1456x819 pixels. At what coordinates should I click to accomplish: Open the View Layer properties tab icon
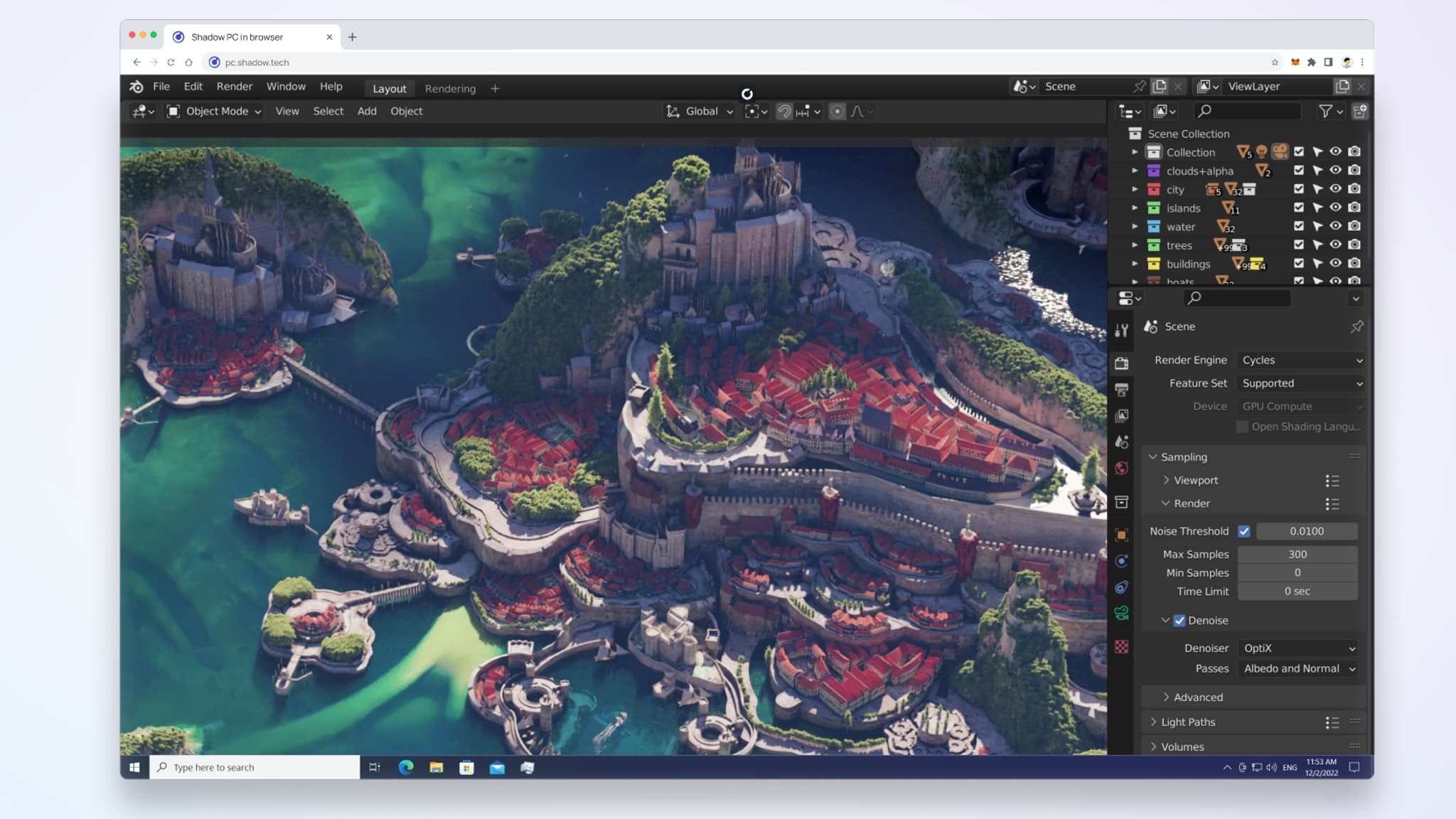tap(1122, 416)
